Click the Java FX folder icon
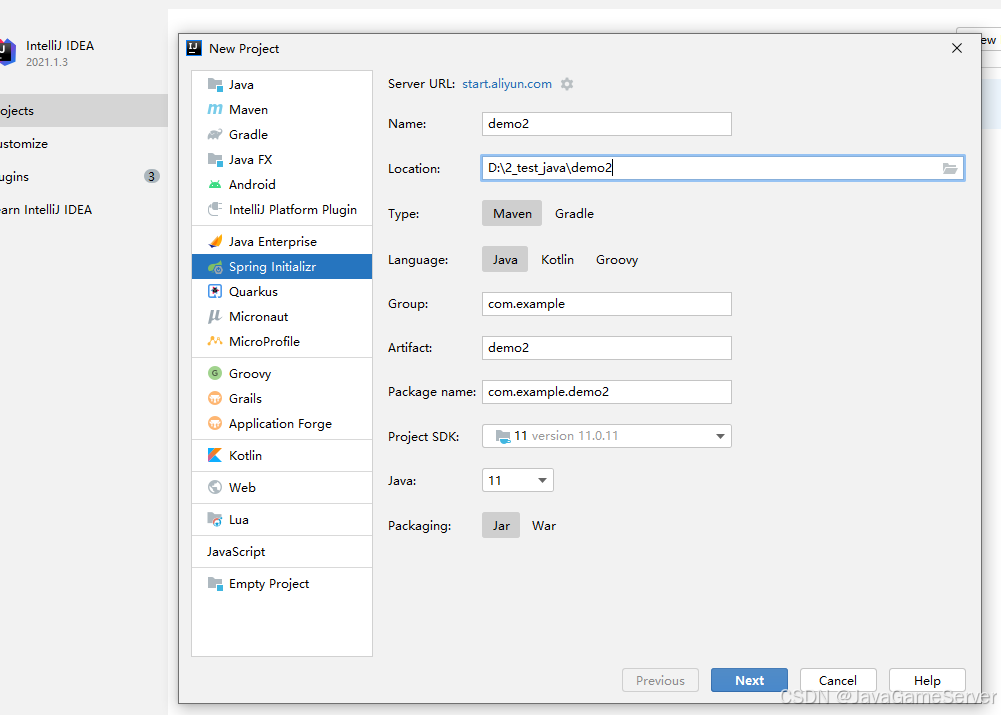Viewport: 1001px width, 715px height. (x=215, y=159)
